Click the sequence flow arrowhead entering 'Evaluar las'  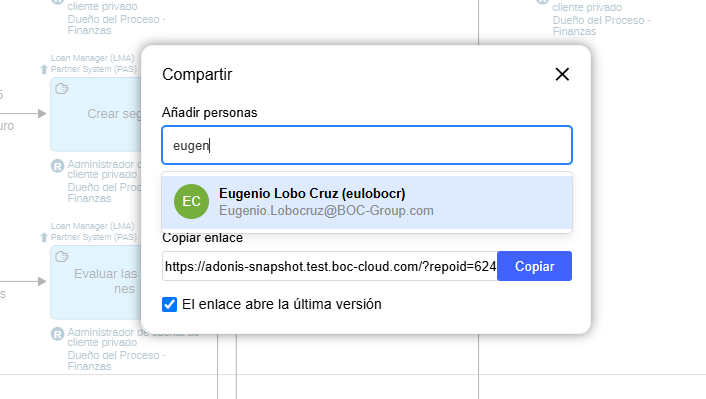click(42, 281)
